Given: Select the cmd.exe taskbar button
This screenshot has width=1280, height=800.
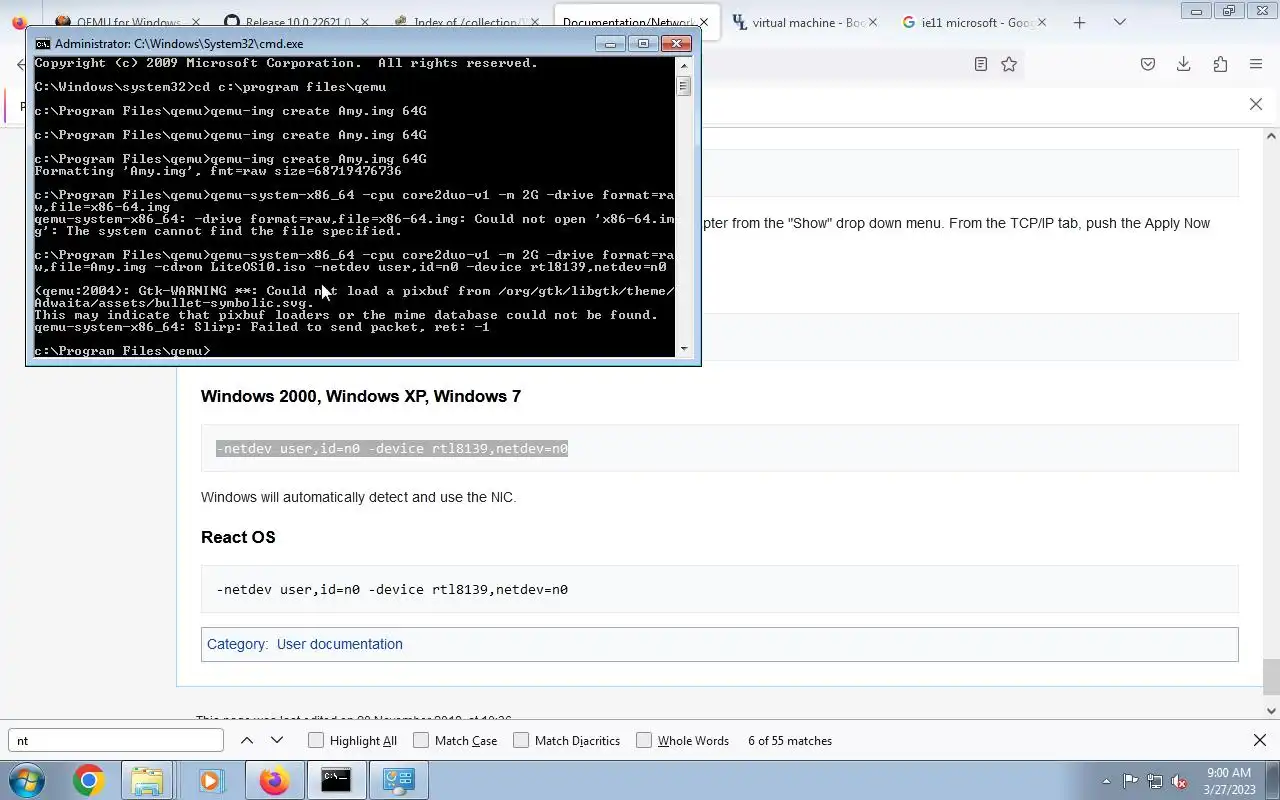Looking at the screenshot, I should (x=336, y=780).
